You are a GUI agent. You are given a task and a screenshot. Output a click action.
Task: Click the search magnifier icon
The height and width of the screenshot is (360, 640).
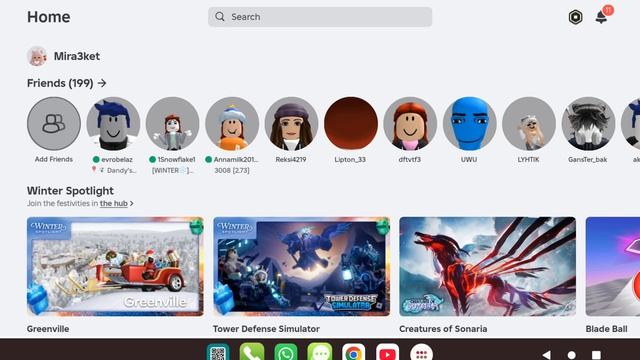tap(220, 17)
